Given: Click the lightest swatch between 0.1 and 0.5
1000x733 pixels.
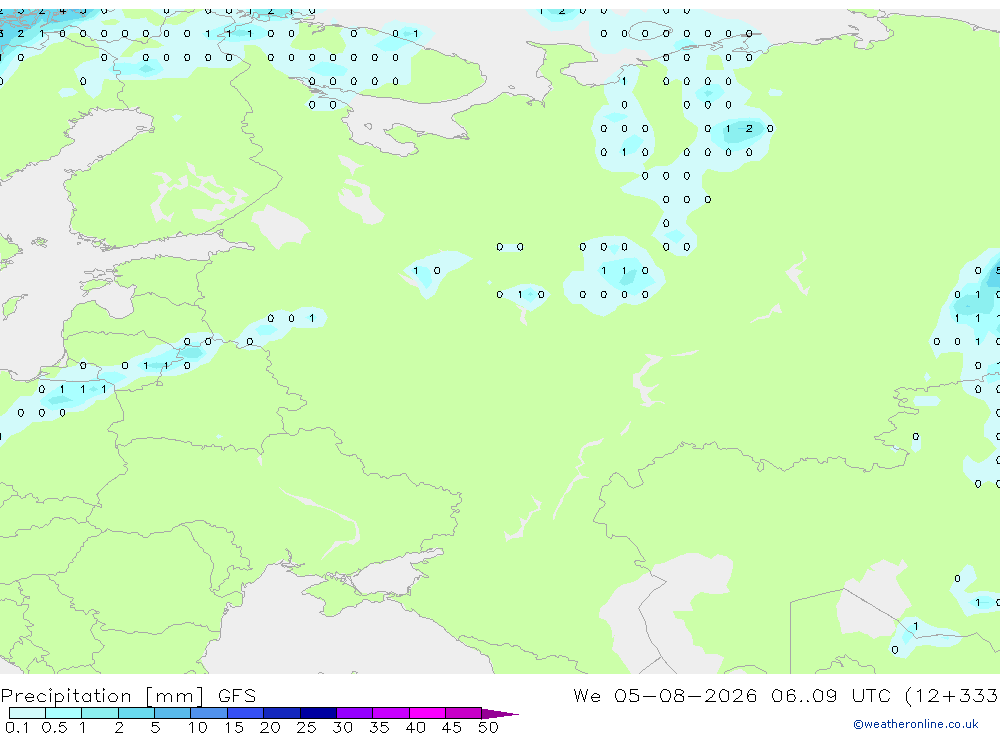Looking at the screenshot, I should click(x=27, y=713).
